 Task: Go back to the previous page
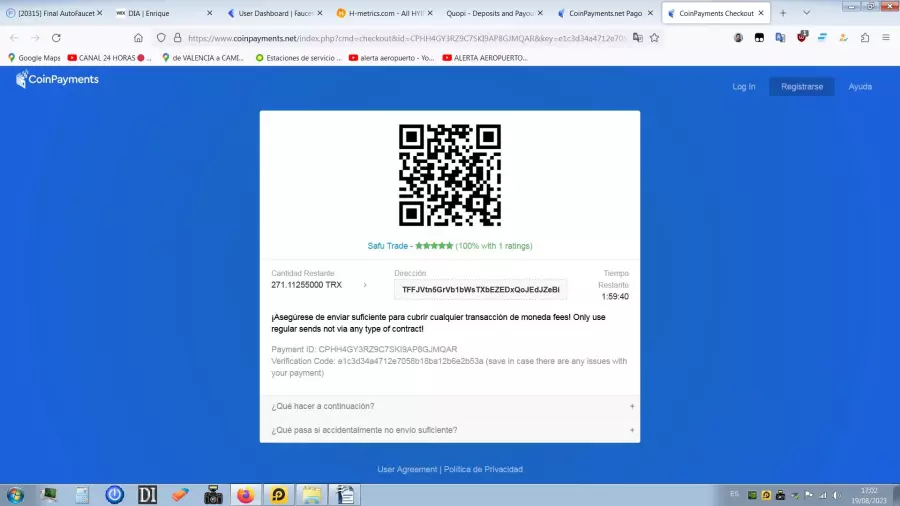tap(14, 38)
